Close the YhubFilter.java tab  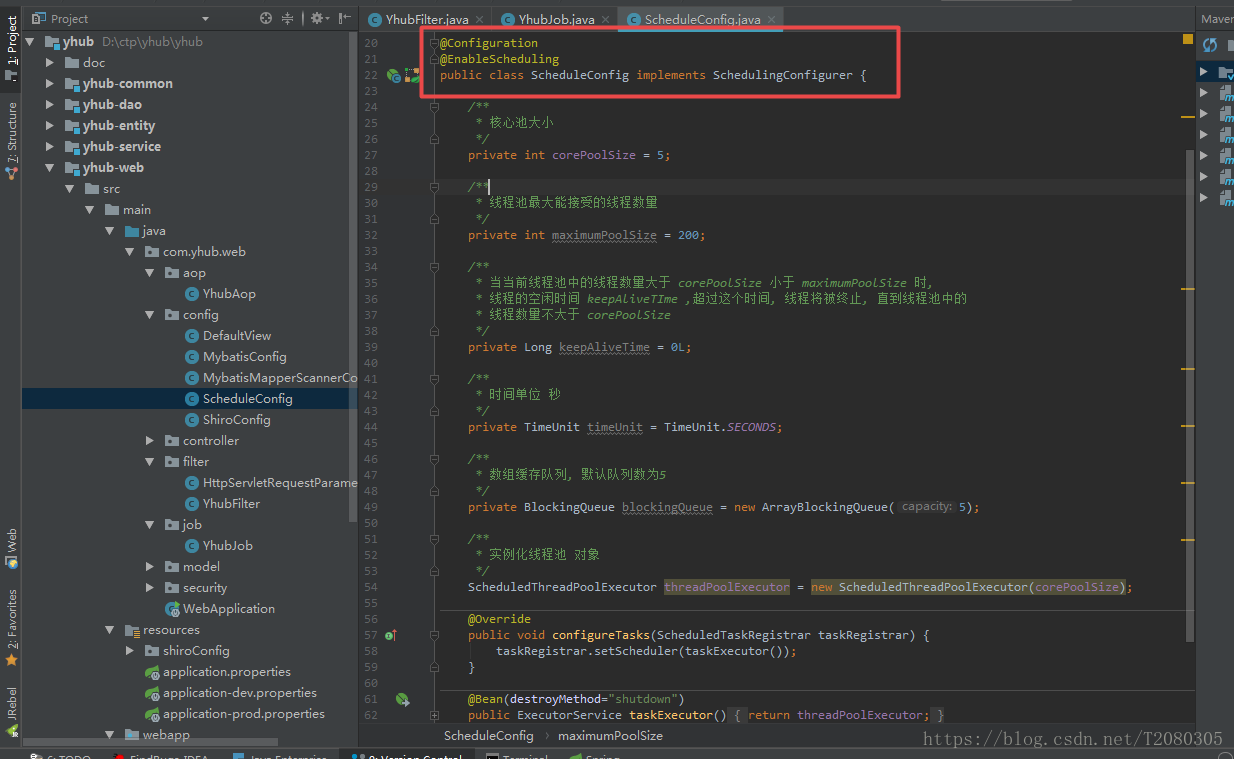click(x=479, y=19)
